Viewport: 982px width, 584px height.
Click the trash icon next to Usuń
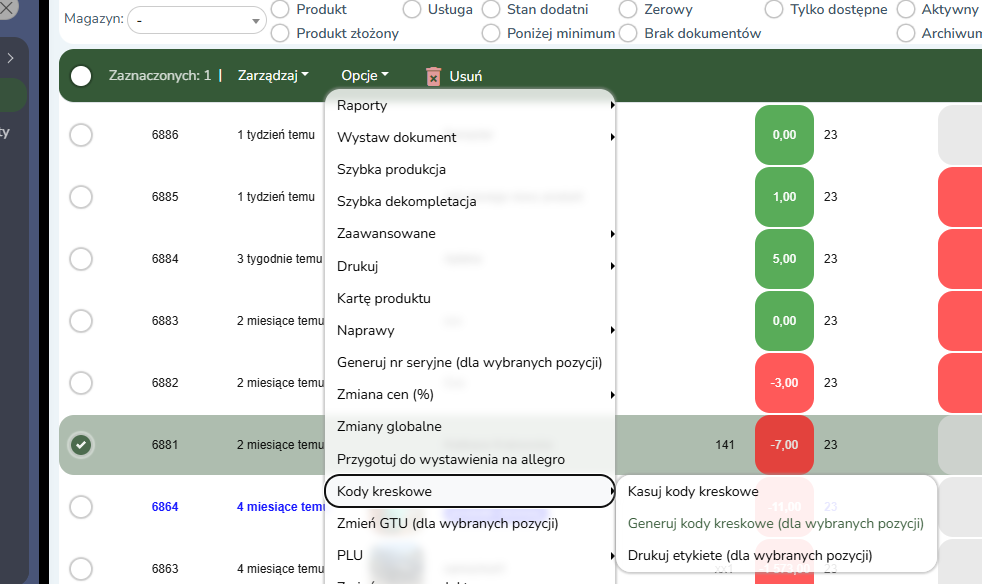coord(433,76)
